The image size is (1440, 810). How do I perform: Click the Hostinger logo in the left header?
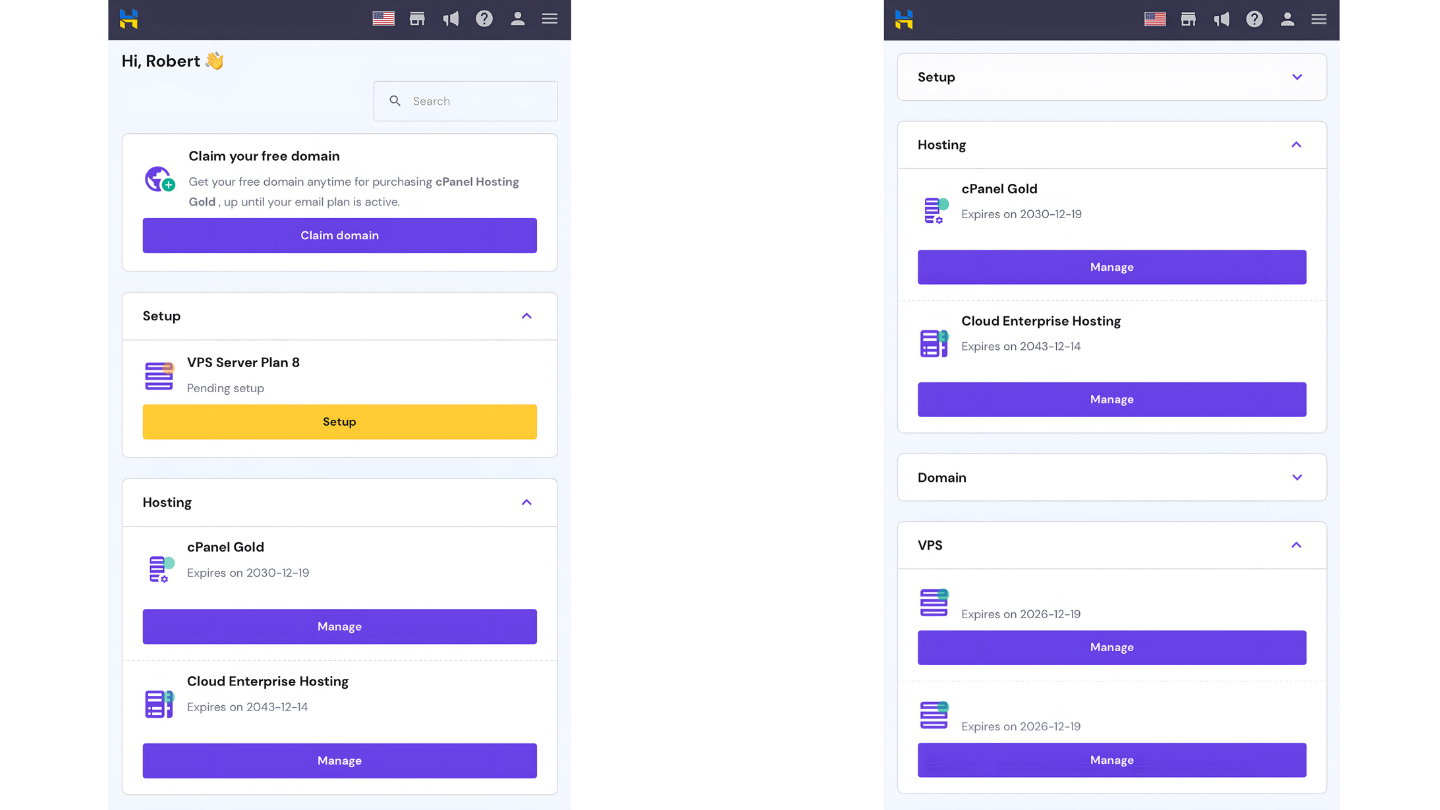129,19
